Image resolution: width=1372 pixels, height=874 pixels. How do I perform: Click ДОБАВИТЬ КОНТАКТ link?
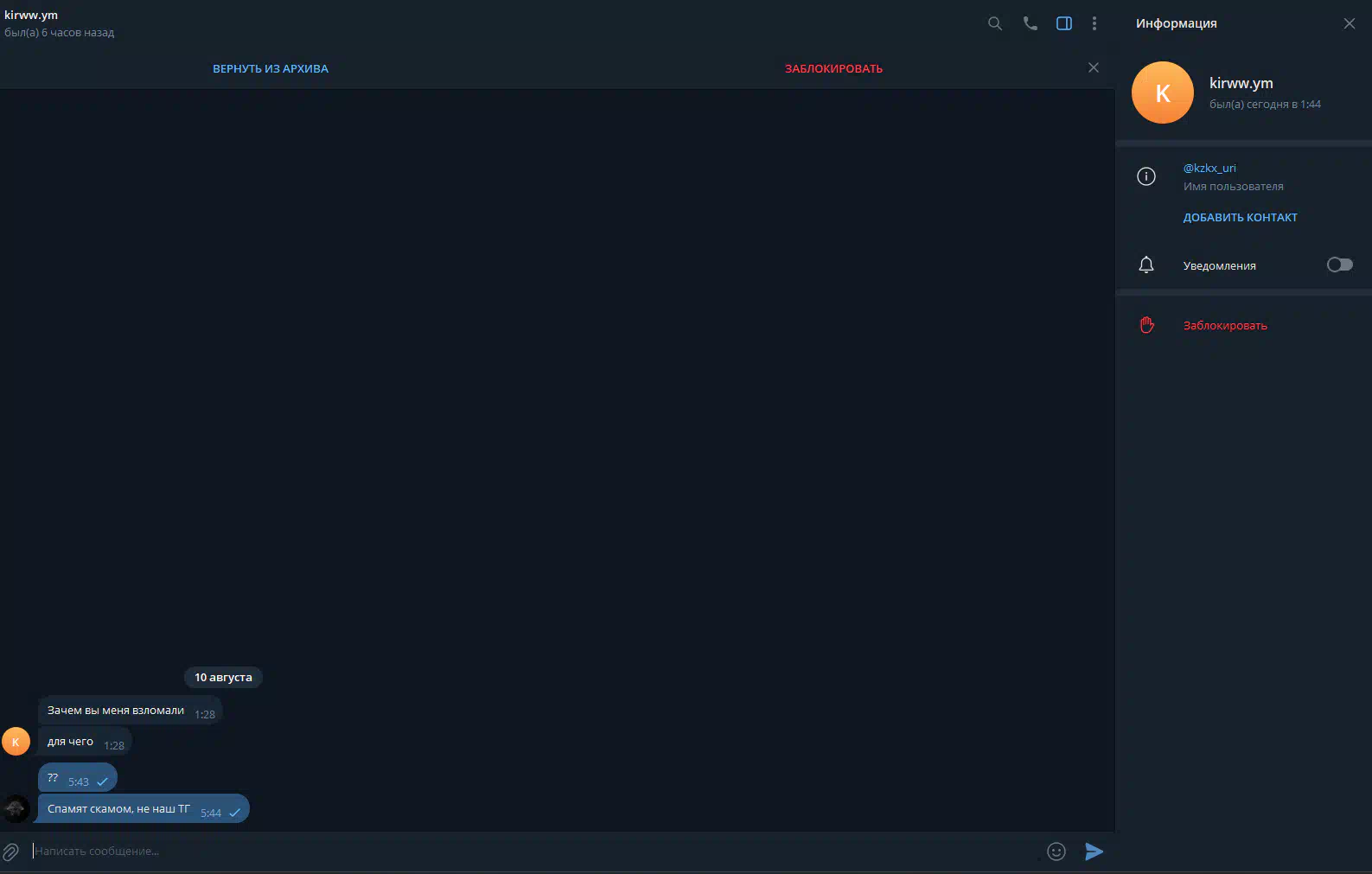point(1240,218)
